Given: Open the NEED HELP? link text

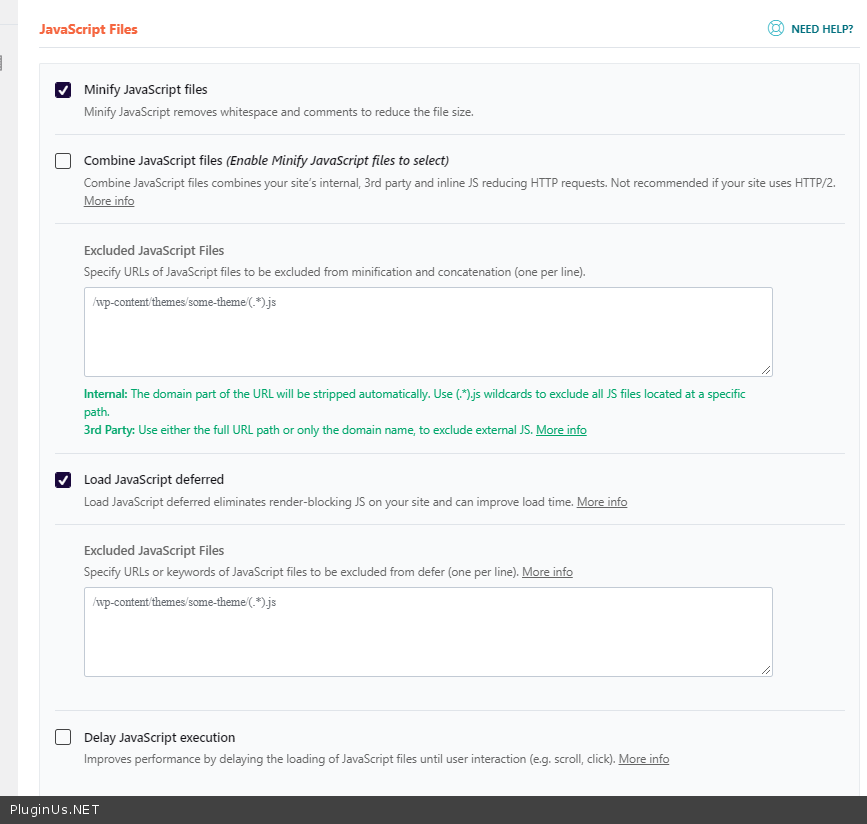Looking at the screenshot, I should [822, 30].
